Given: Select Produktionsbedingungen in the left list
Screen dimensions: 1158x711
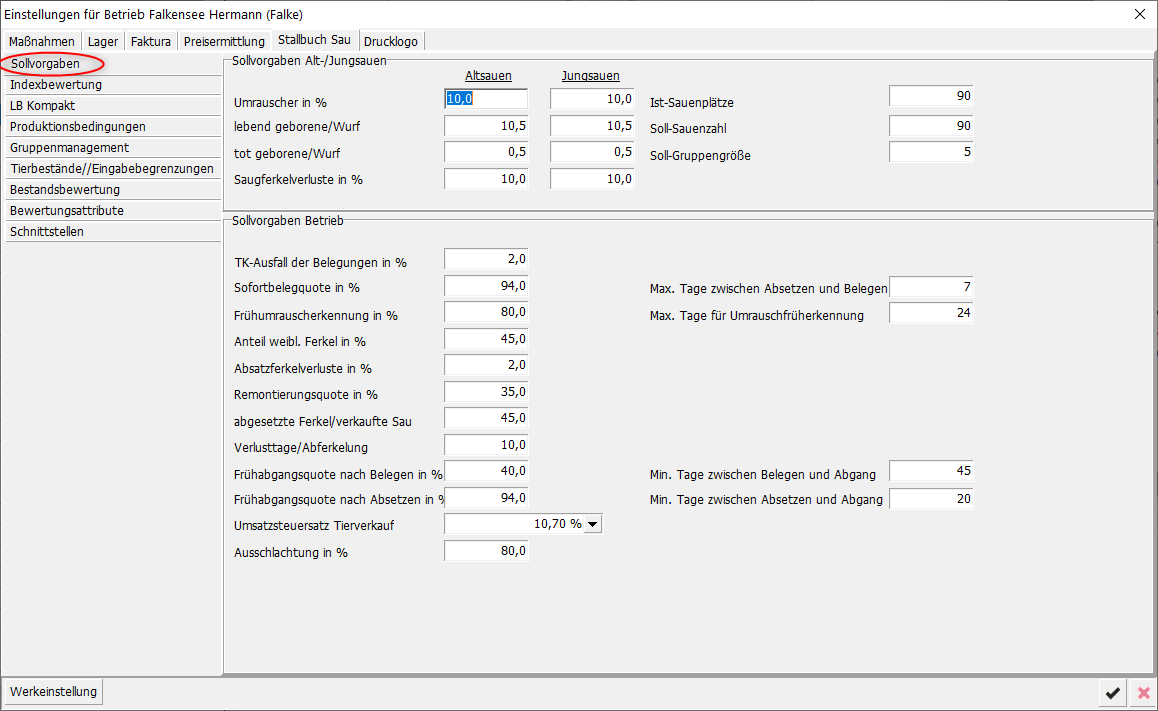Looking at the screenshot, I should click(x=78, y=127).
